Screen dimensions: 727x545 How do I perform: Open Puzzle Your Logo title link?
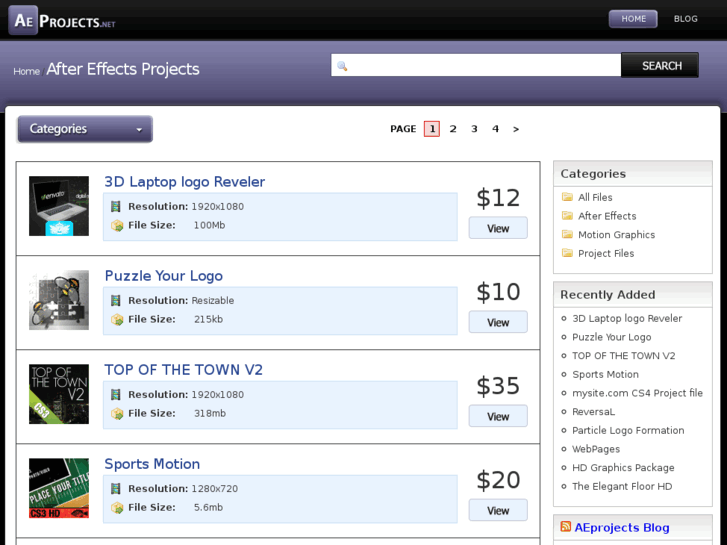click(164, 276)
